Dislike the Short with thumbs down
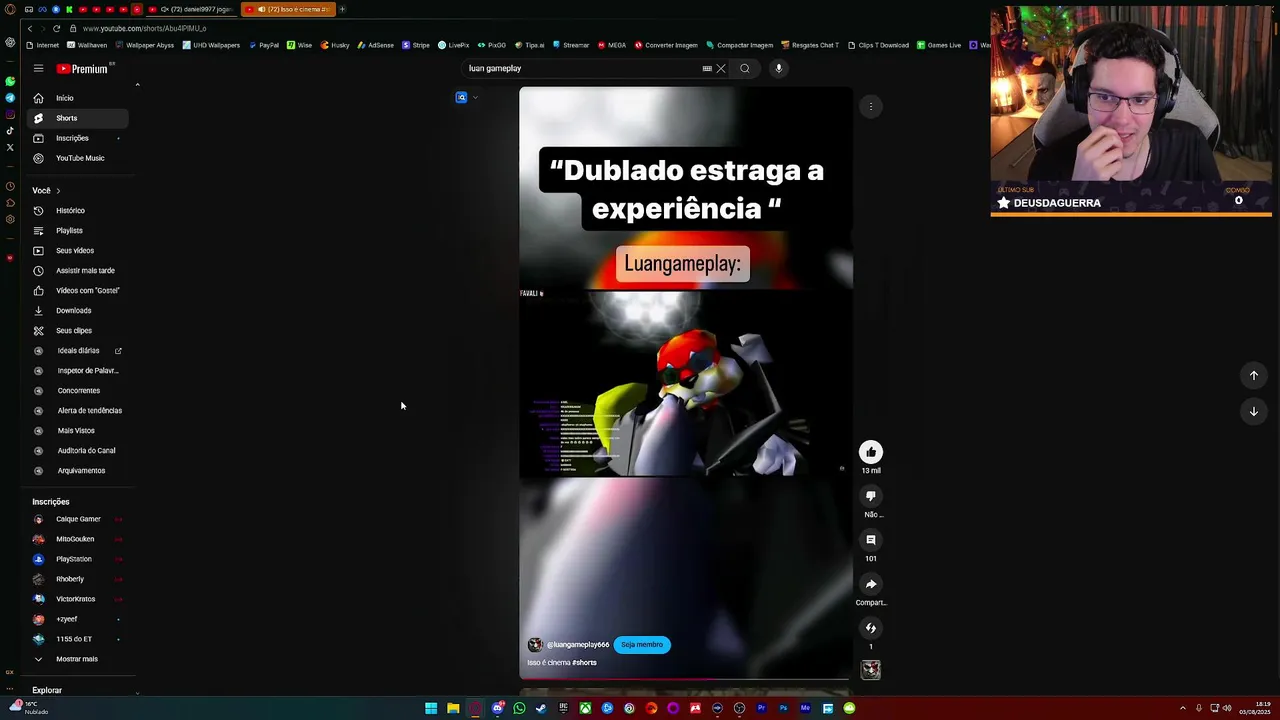 coord(871,496)
